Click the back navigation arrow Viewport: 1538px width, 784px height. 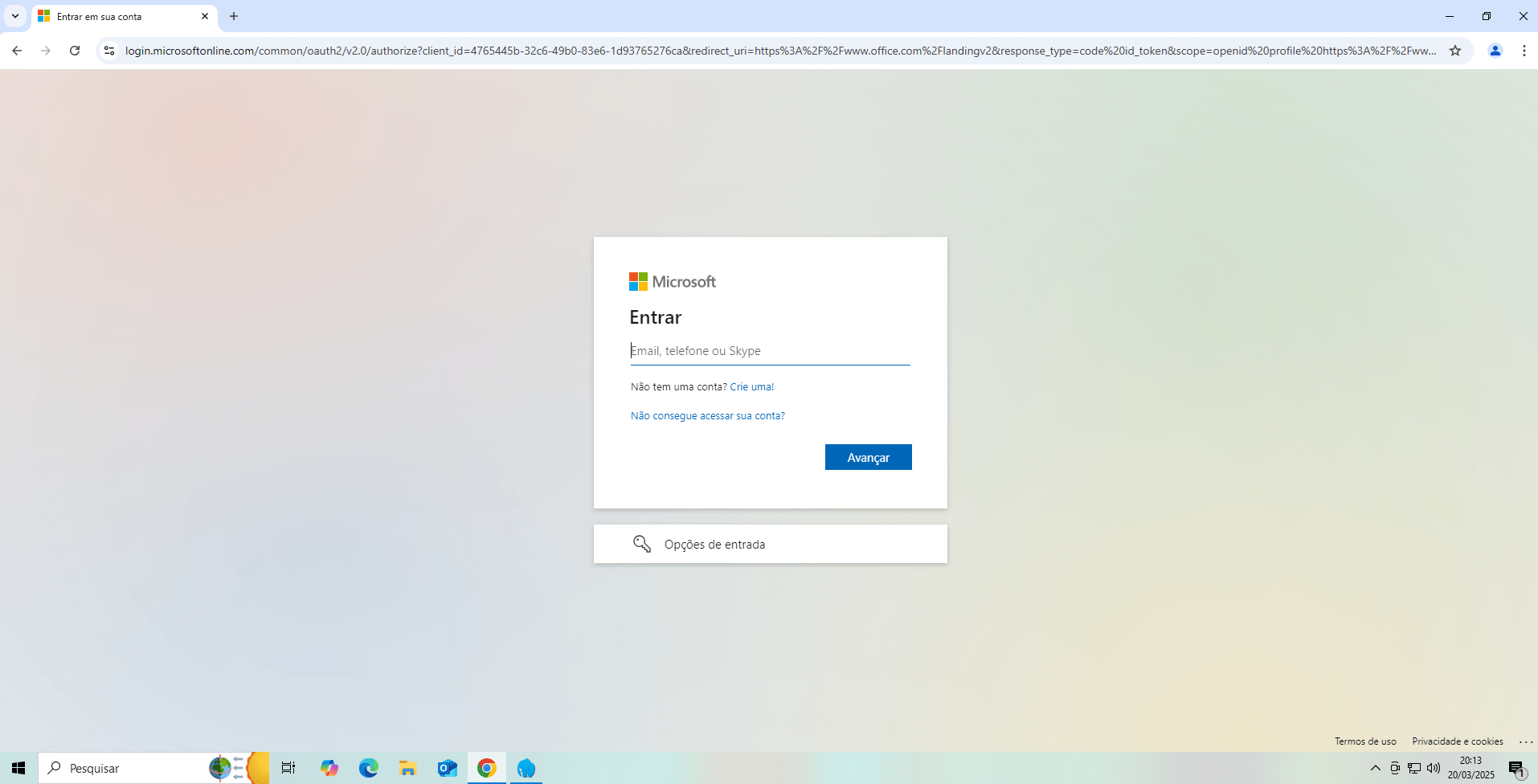17,50
